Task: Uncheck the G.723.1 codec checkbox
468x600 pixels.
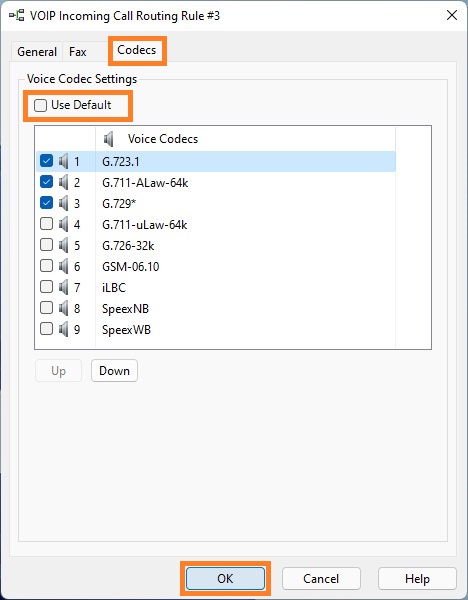Action: (x=46, y=161)
